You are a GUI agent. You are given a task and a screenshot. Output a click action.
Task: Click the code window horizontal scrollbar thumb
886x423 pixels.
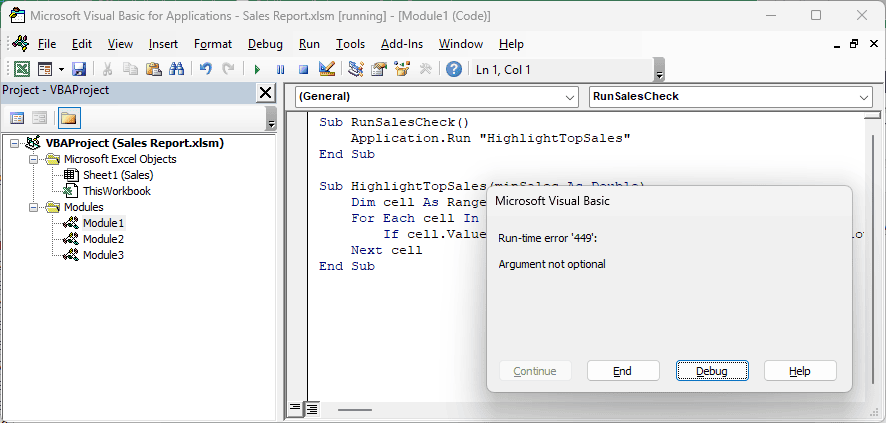pyautogui.click(x=354, y=409)
